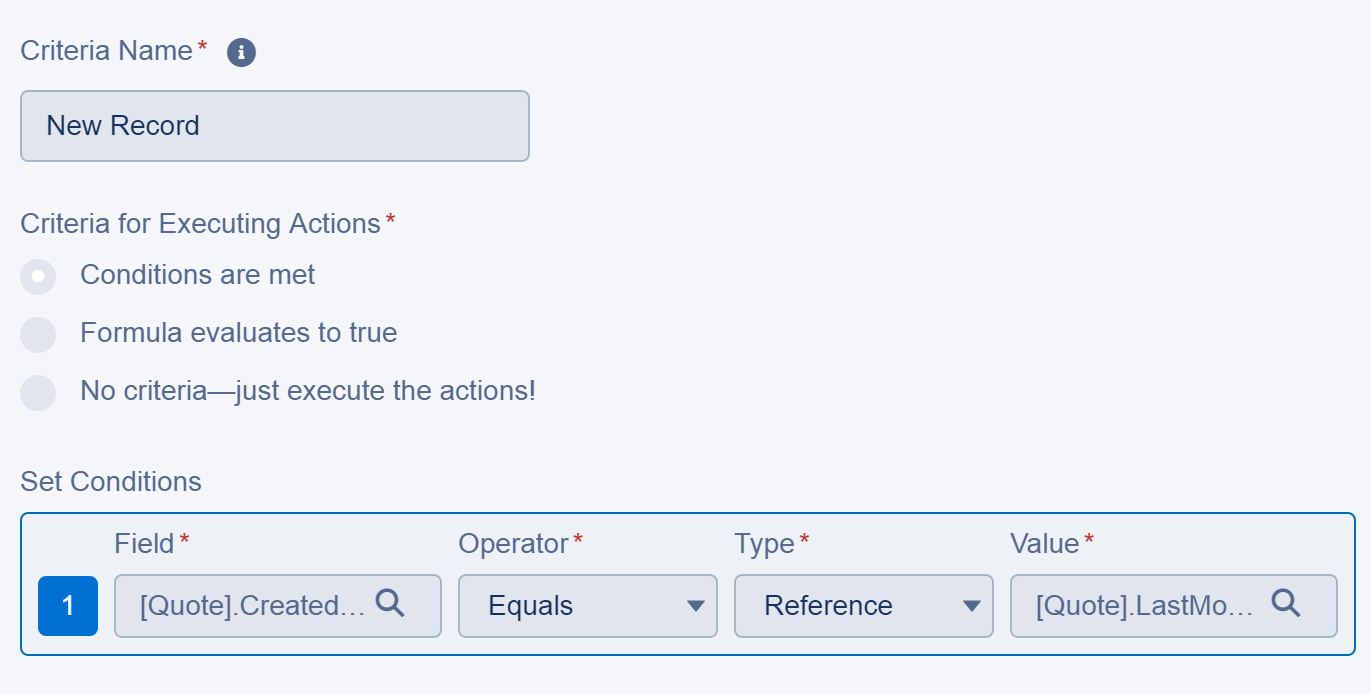
Task: Click the "Criteria Name" label text
Action: click(x=106, y=51)
